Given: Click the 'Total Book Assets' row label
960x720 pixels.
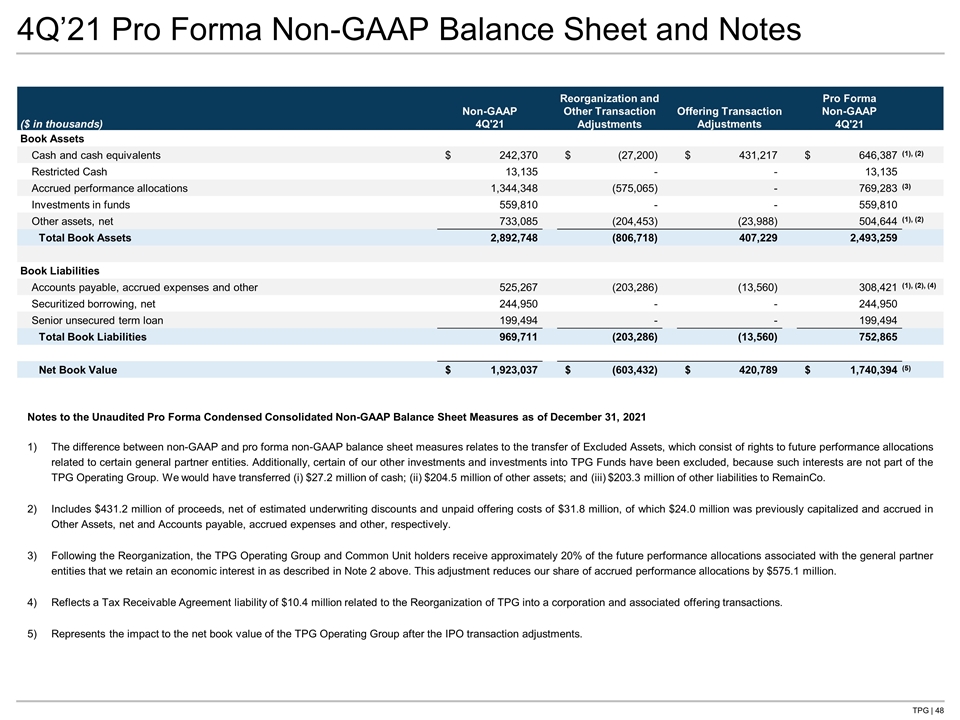Looking at the screenshot, I should [x=85, y=238].
